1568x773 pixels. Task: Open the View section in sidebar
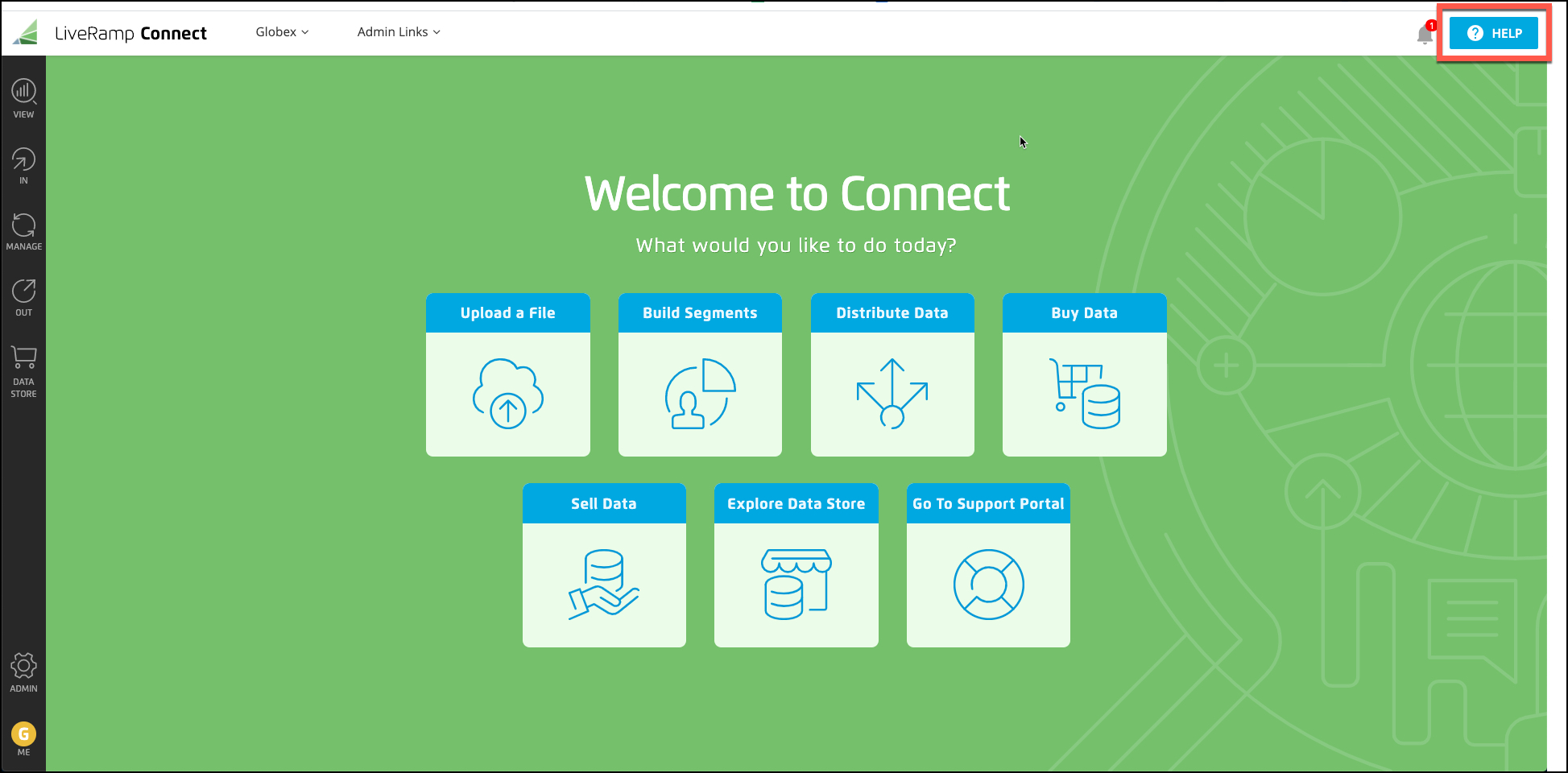click(23, 98)
